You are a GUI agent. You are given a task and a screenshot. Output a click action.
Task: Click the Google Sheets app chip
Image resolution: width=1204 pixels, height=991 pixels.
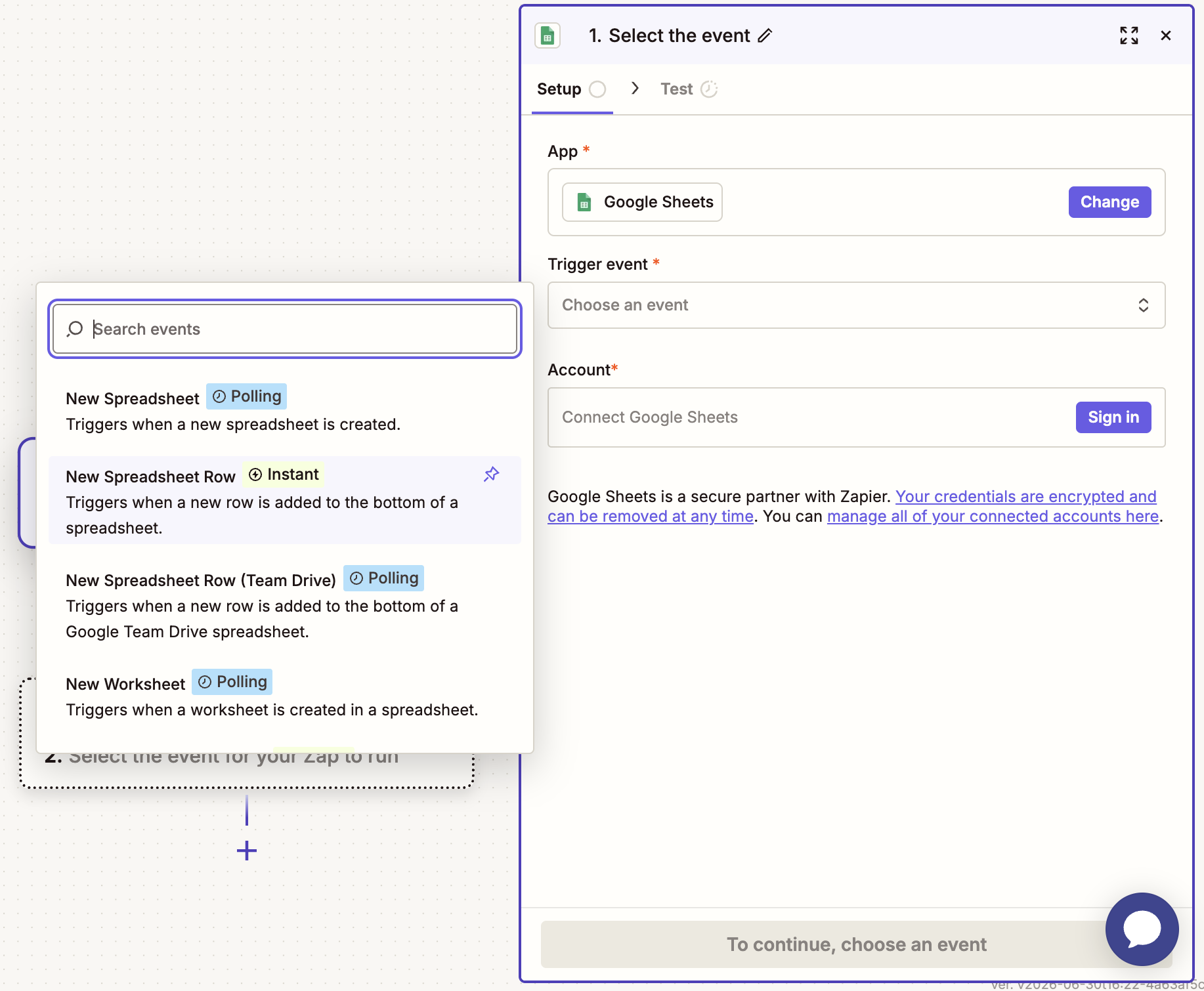pyautogui.click(x=642, y=202)
